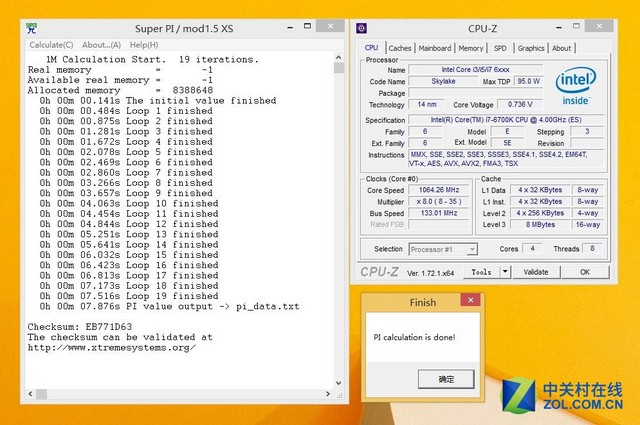Select the SPD tab
Screen dimensions: 640x425
click(x=500, y=48)
